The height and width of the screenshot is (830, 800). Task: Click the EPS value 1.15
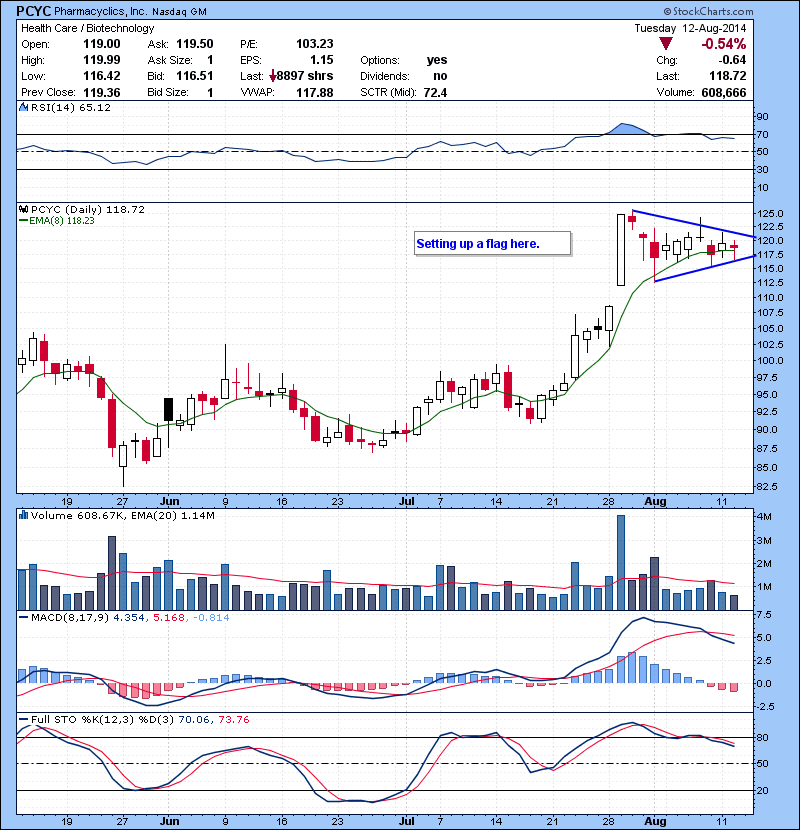point(322,60)
